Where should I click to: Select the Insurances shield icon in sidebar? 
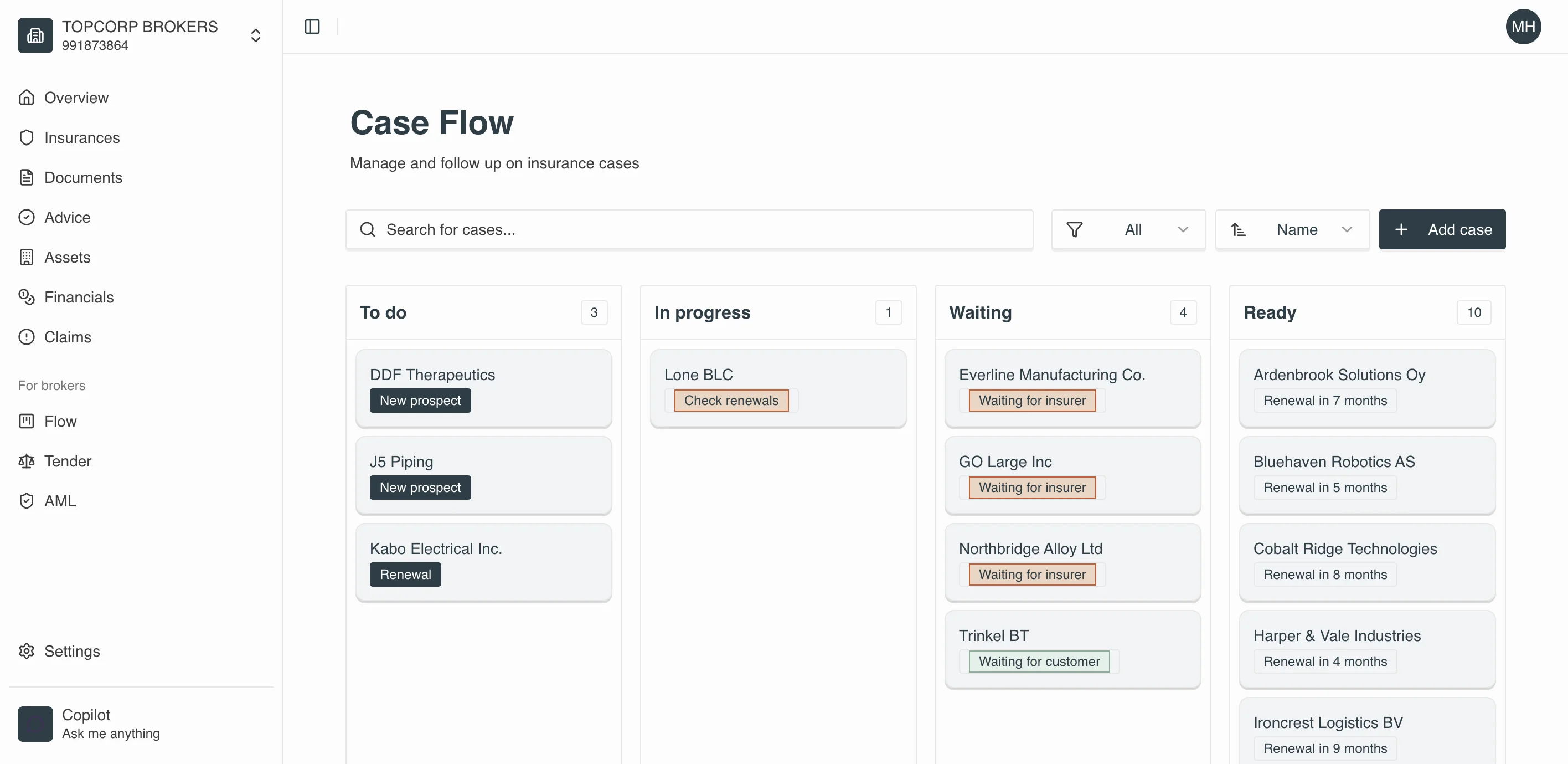(27, 138)
